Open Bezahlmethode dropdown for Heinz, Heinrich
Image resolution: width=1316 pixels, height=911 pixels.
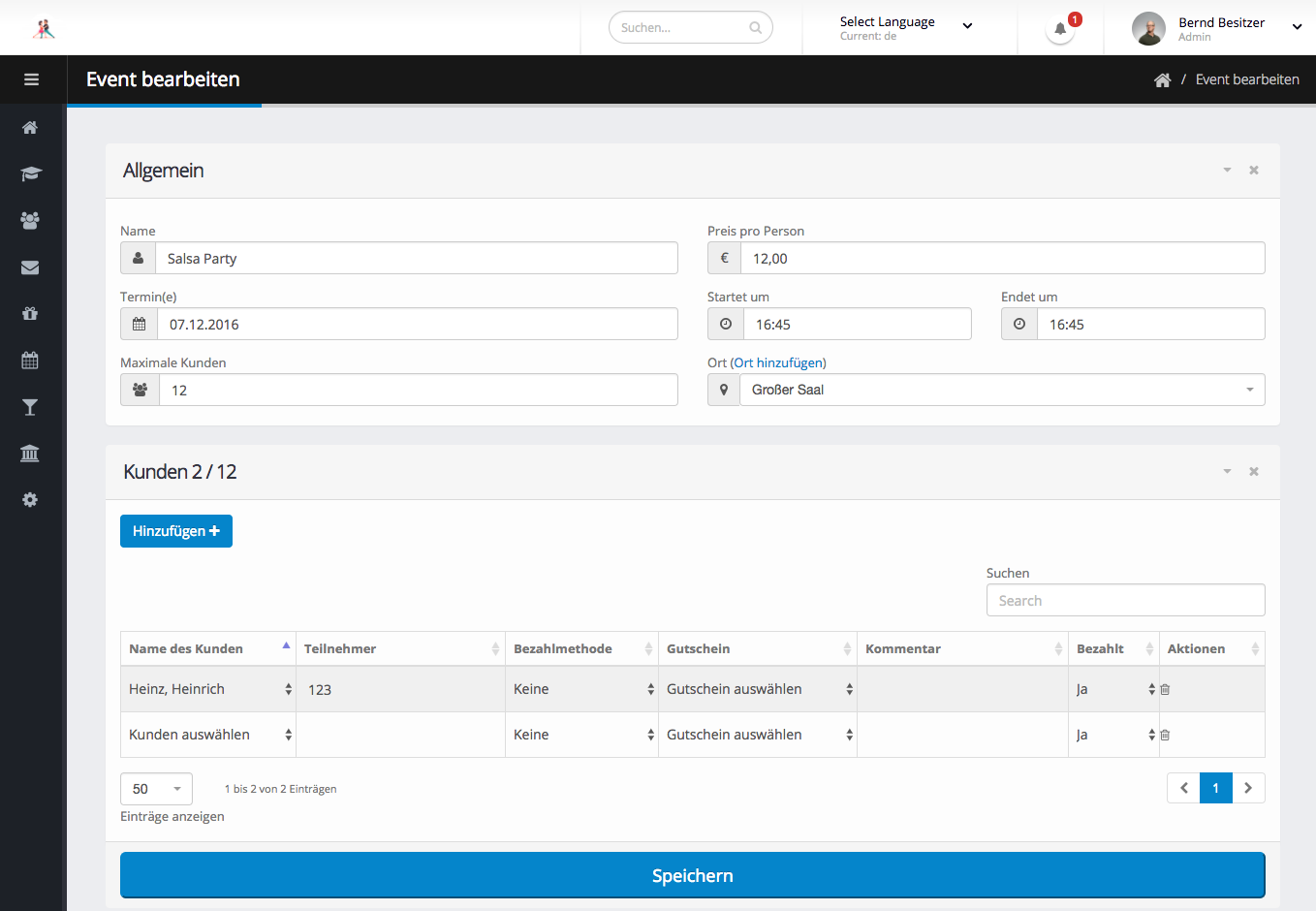pos(582,689)
